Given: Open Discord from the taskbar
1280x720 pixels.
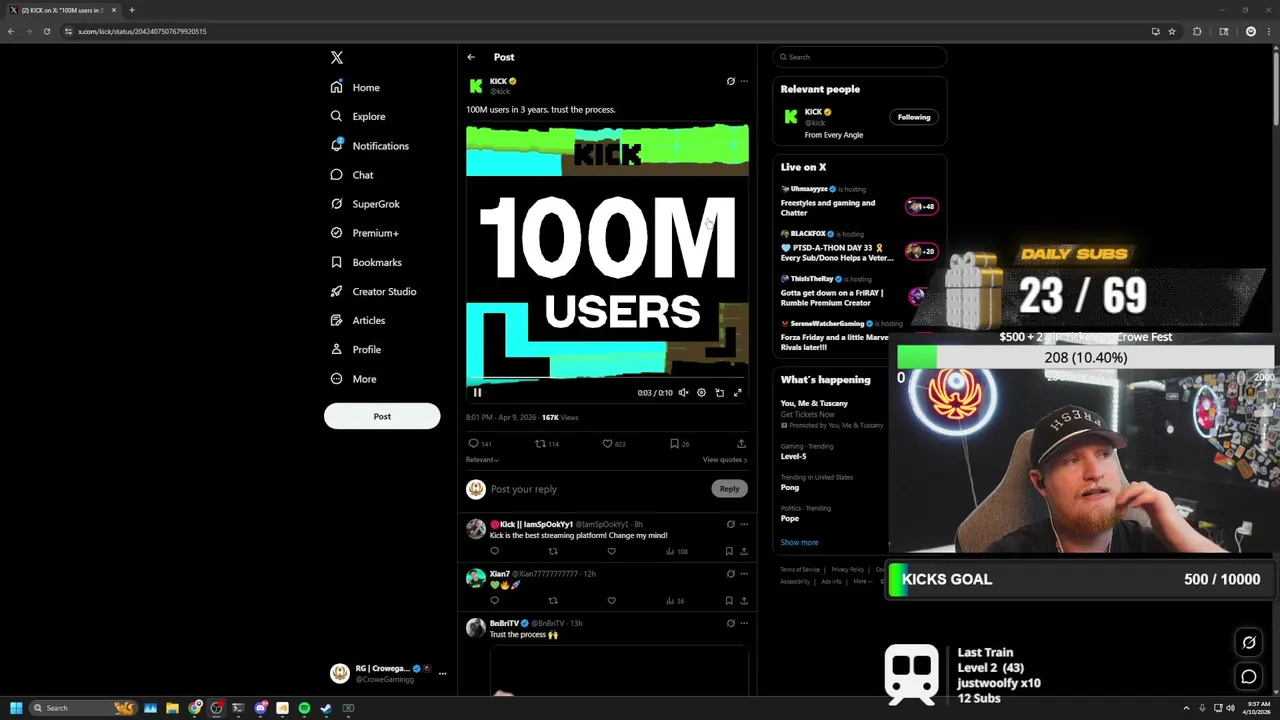Looking at the screenshot, I should [261, 708].
